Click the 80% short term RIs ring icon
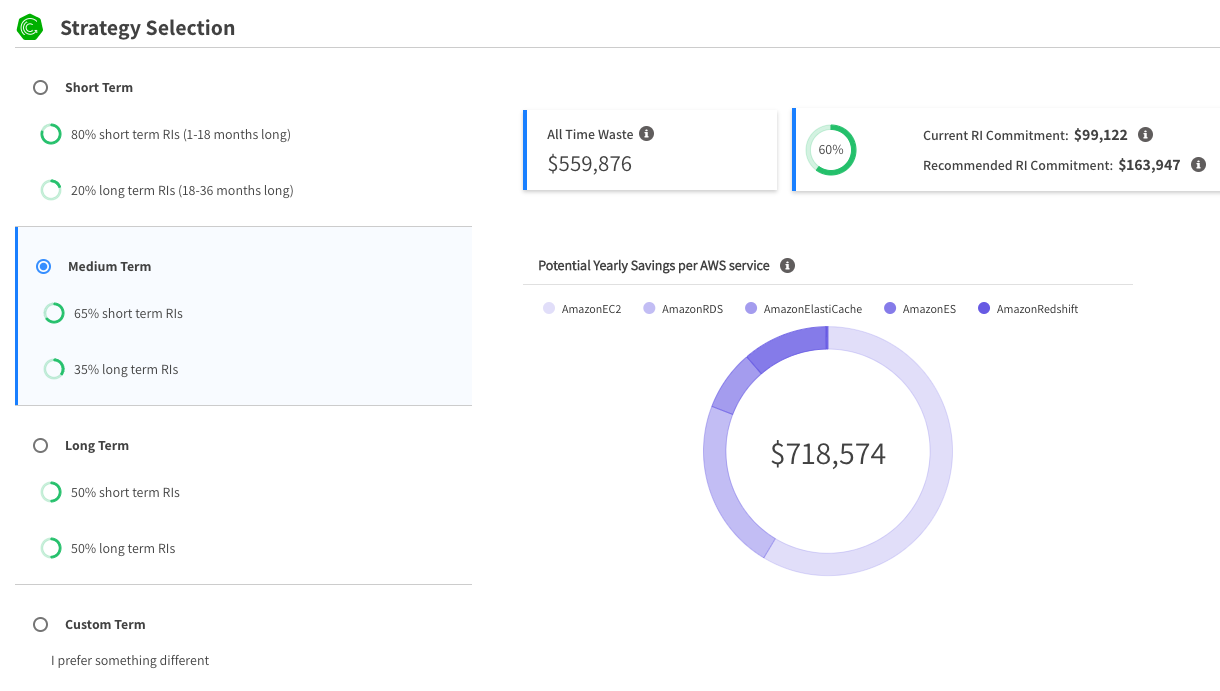The height and width of the screenshot is (691, 1220). tap(50, 134)
